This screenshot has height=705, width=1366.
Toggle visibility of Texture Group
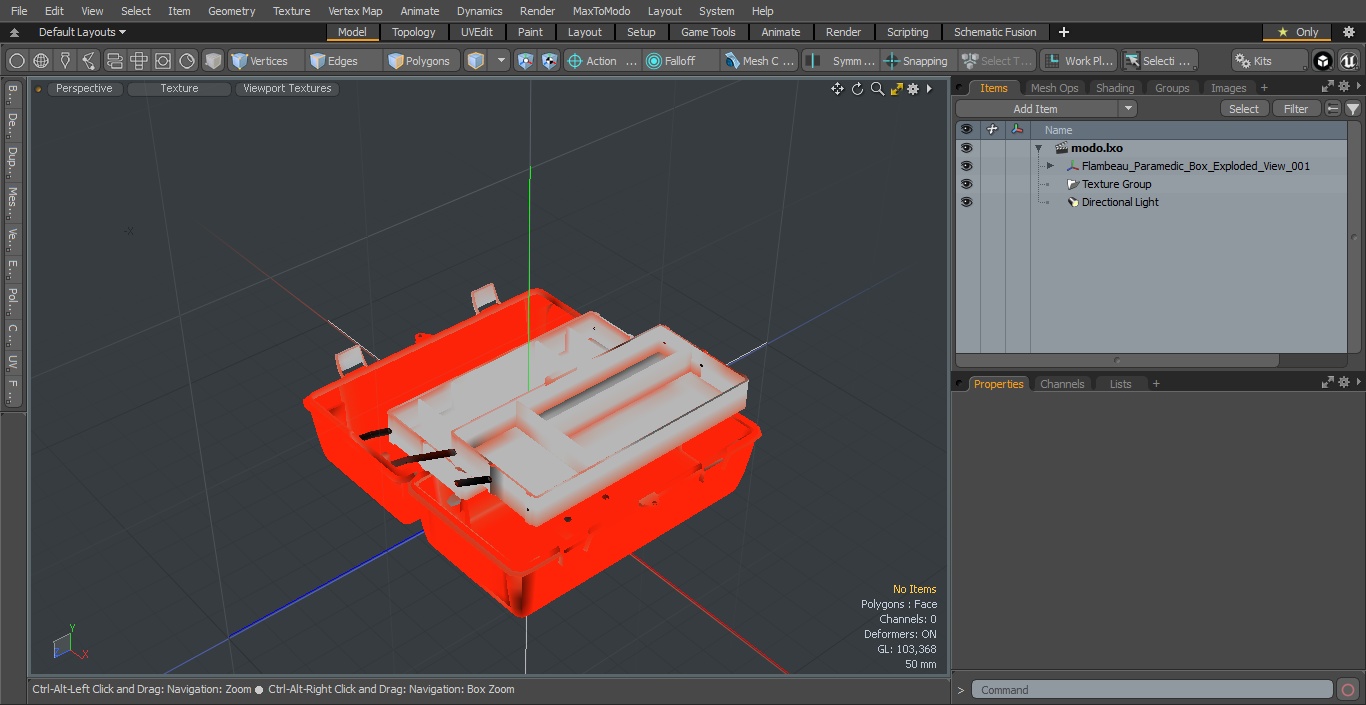(x=966, y=184)
